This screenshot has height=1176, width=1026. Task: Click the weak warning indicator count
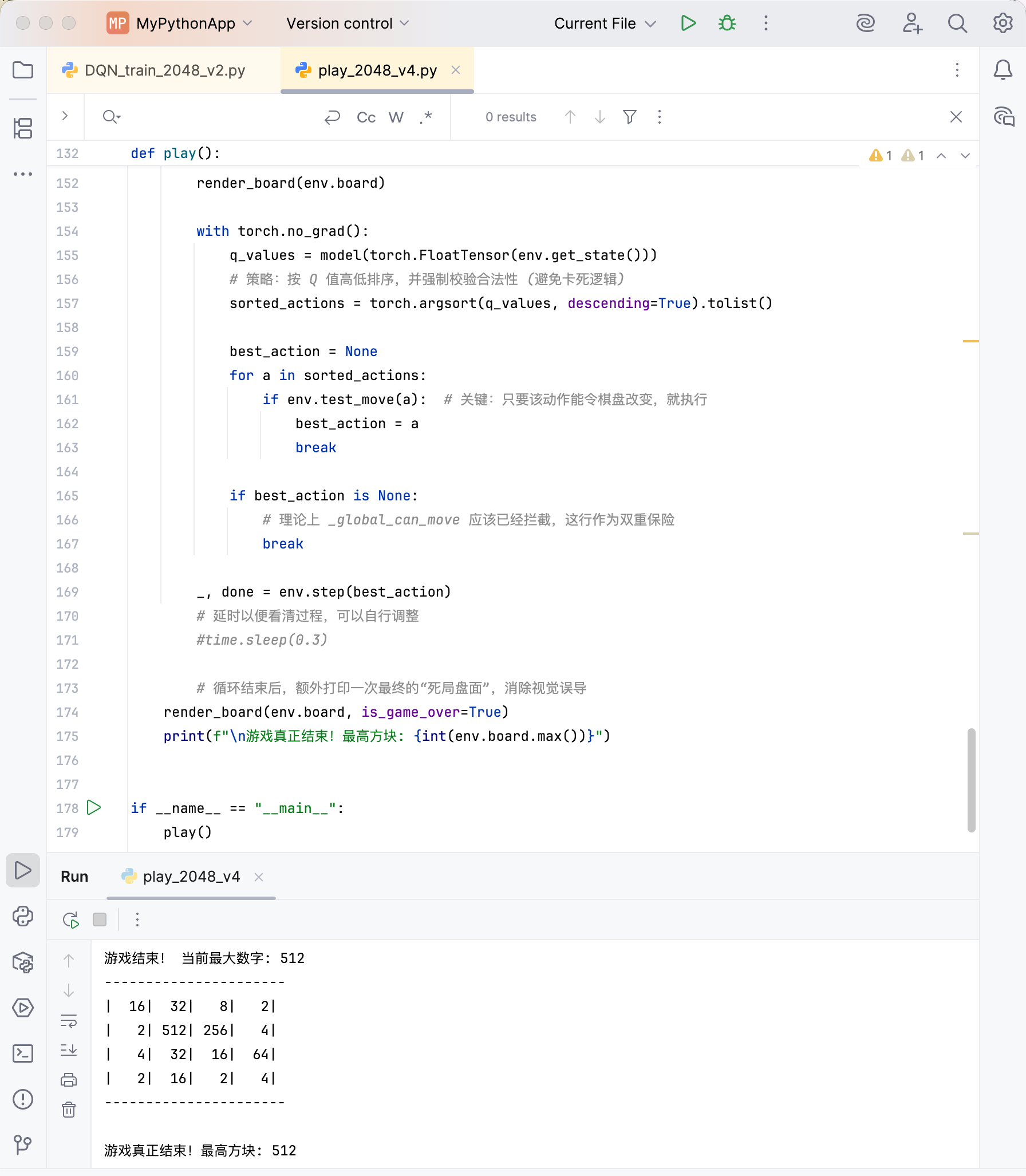click(913, 156)
